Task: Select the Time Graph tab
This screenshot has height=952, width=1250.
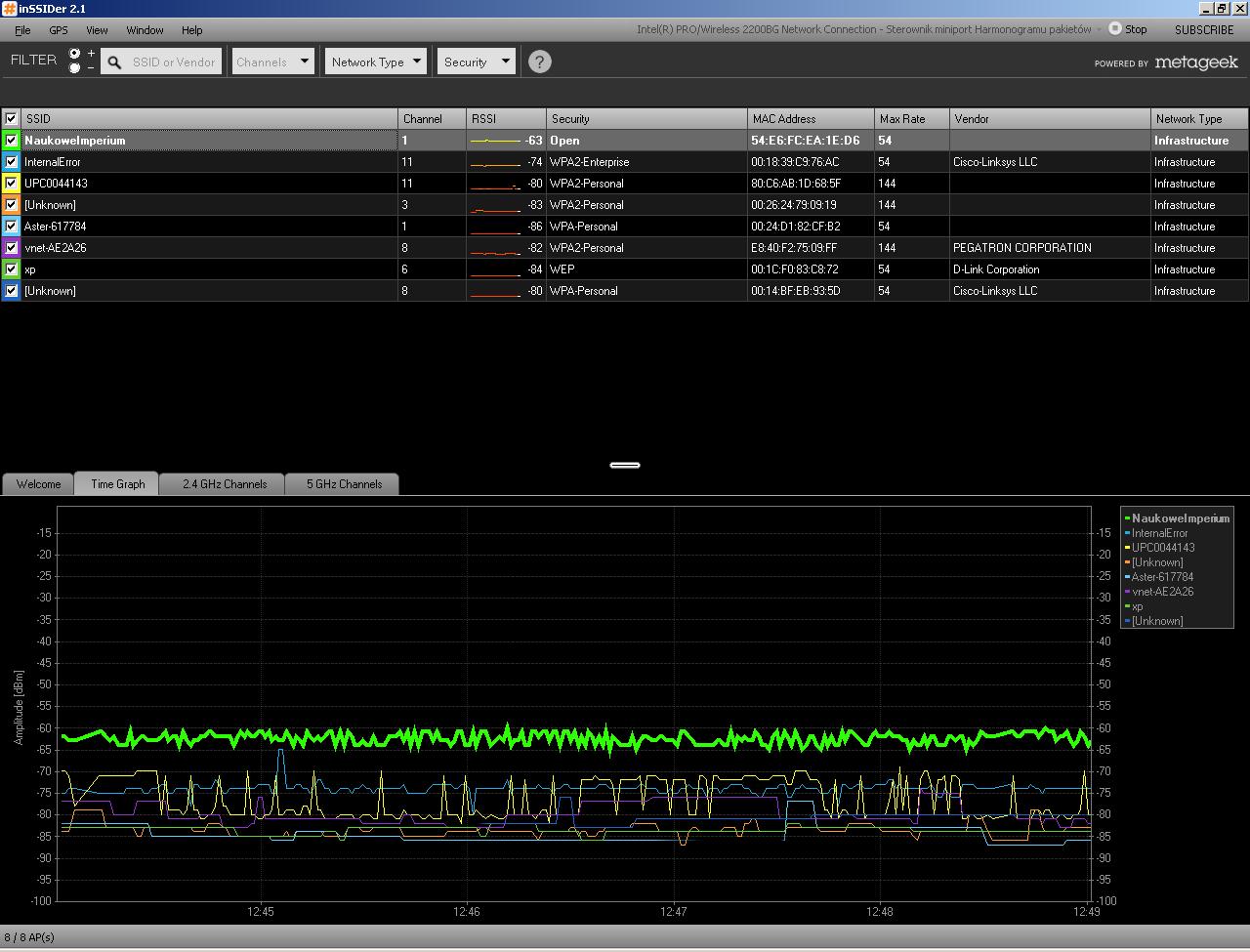Action: 117,483
